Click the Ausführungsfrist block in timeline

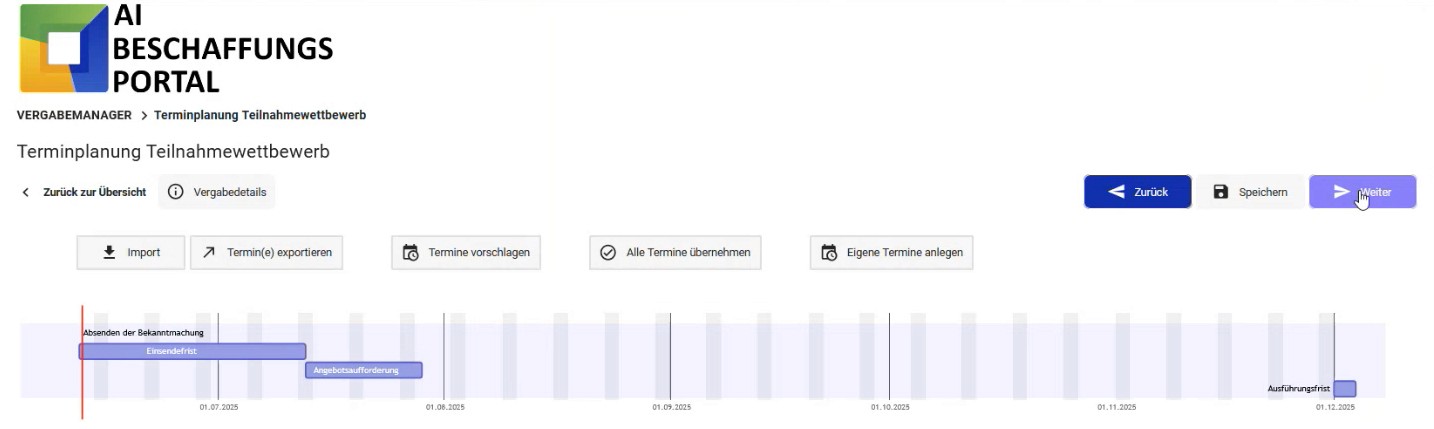tap(1345, 388)
